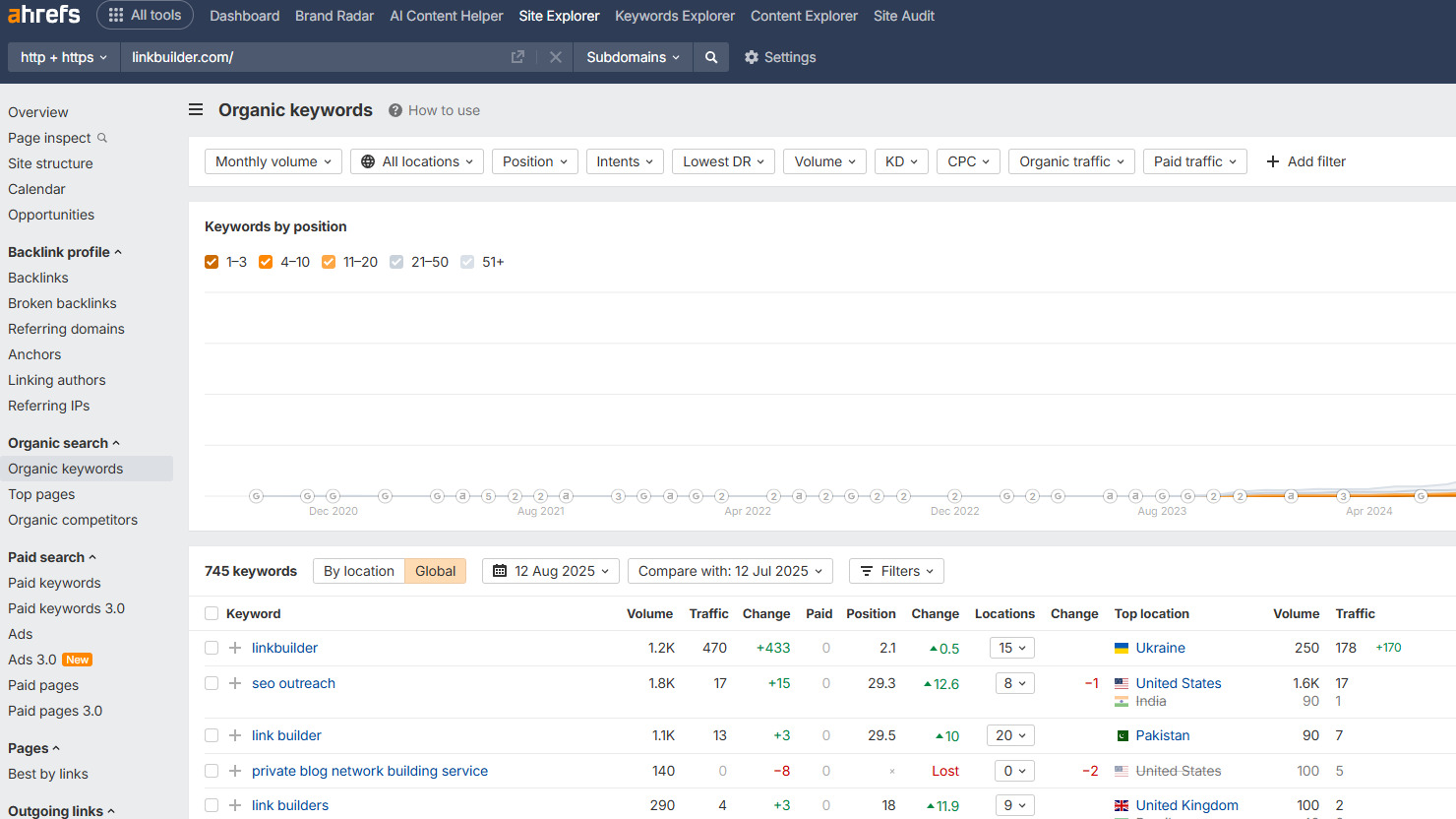Toggle the 1–3 position checkbox
The width and height of the screenshot is (1456, 819).
click(x=212, y=262)
